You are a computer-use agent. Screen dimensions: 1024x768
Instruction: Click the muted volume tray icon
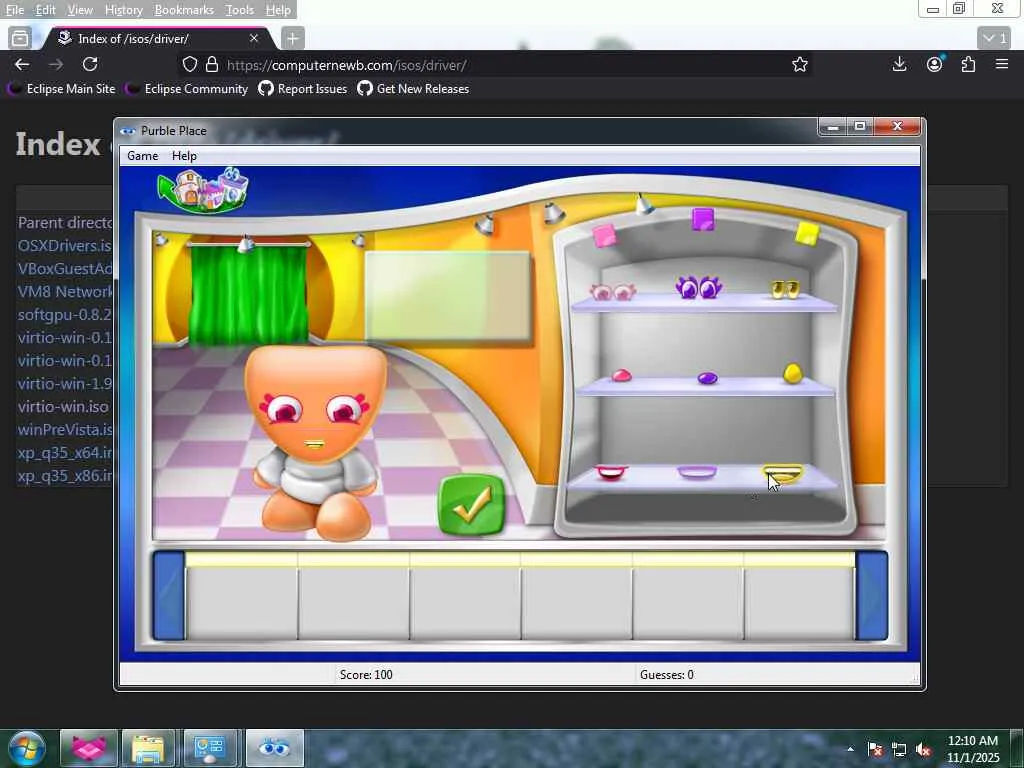(x=923, y=749)
